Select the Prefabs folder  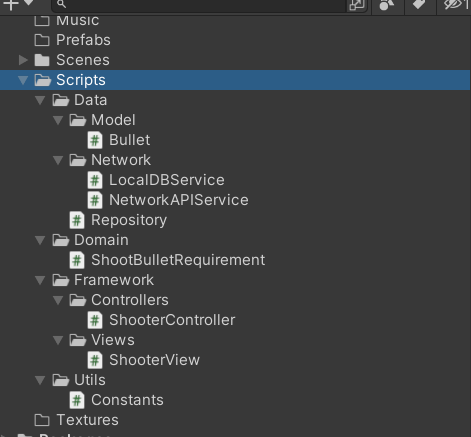coord(73,40)
